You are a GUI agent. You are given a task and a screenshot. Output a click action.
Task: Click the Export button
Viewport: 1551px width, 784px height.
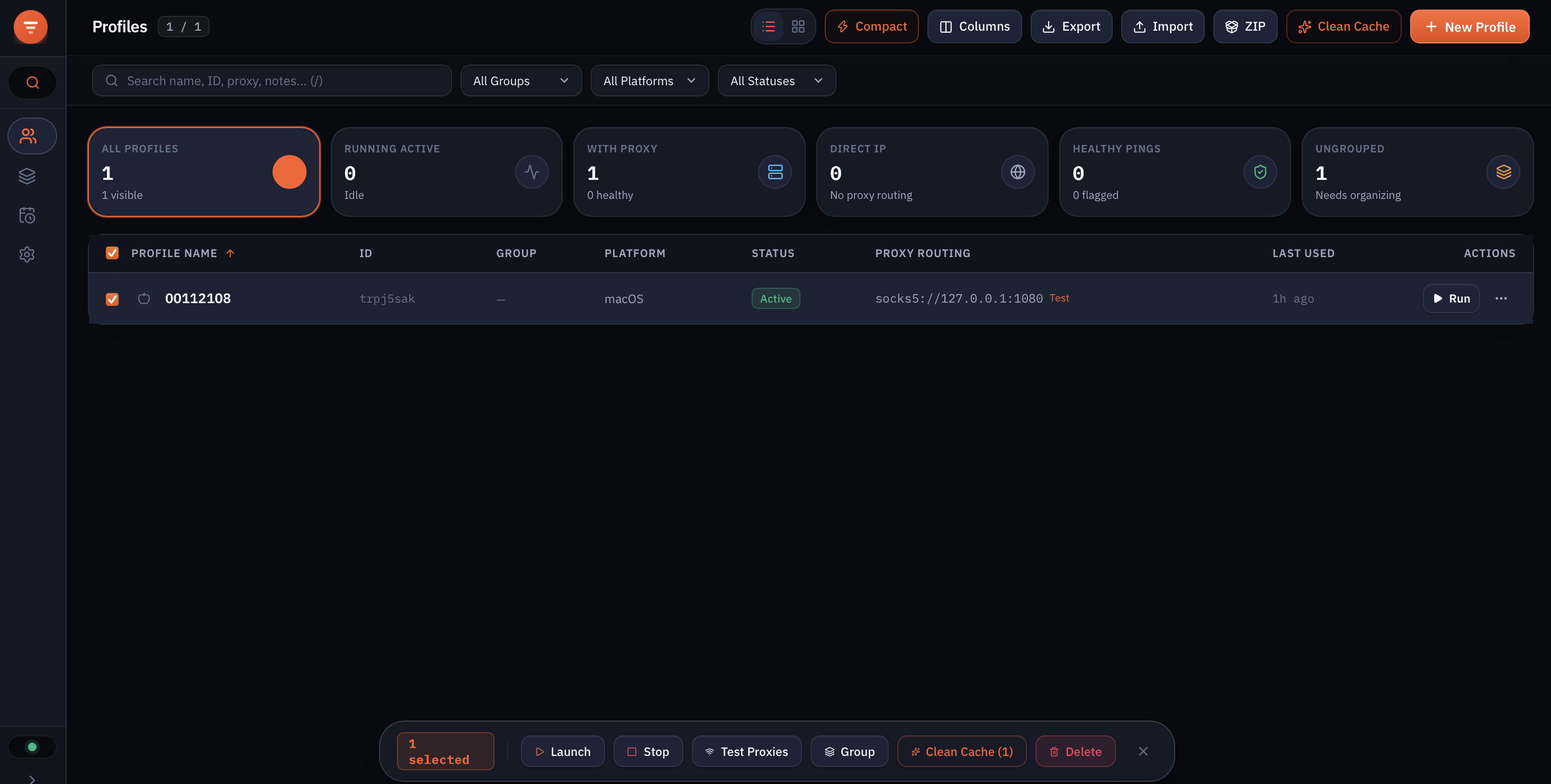tap(1071, 26)
